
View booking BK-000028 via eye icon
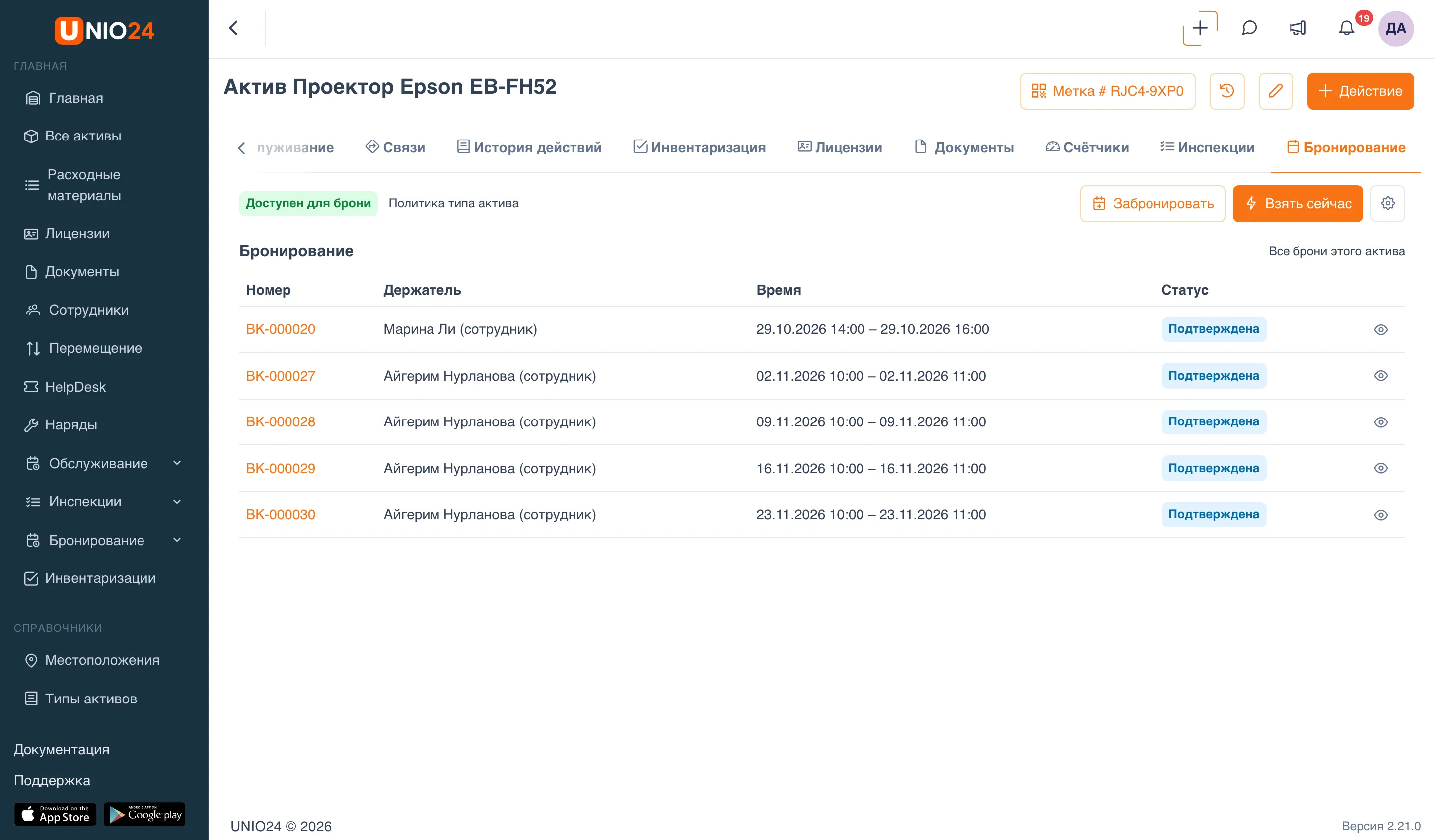[1380, 422]
